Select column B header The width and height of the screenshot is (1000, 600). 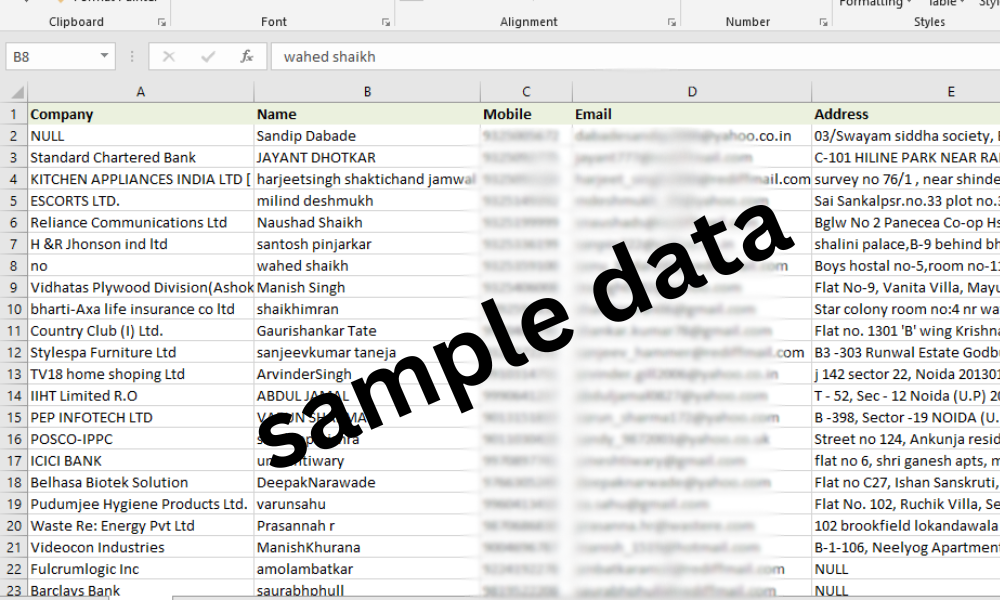[367, 92]
